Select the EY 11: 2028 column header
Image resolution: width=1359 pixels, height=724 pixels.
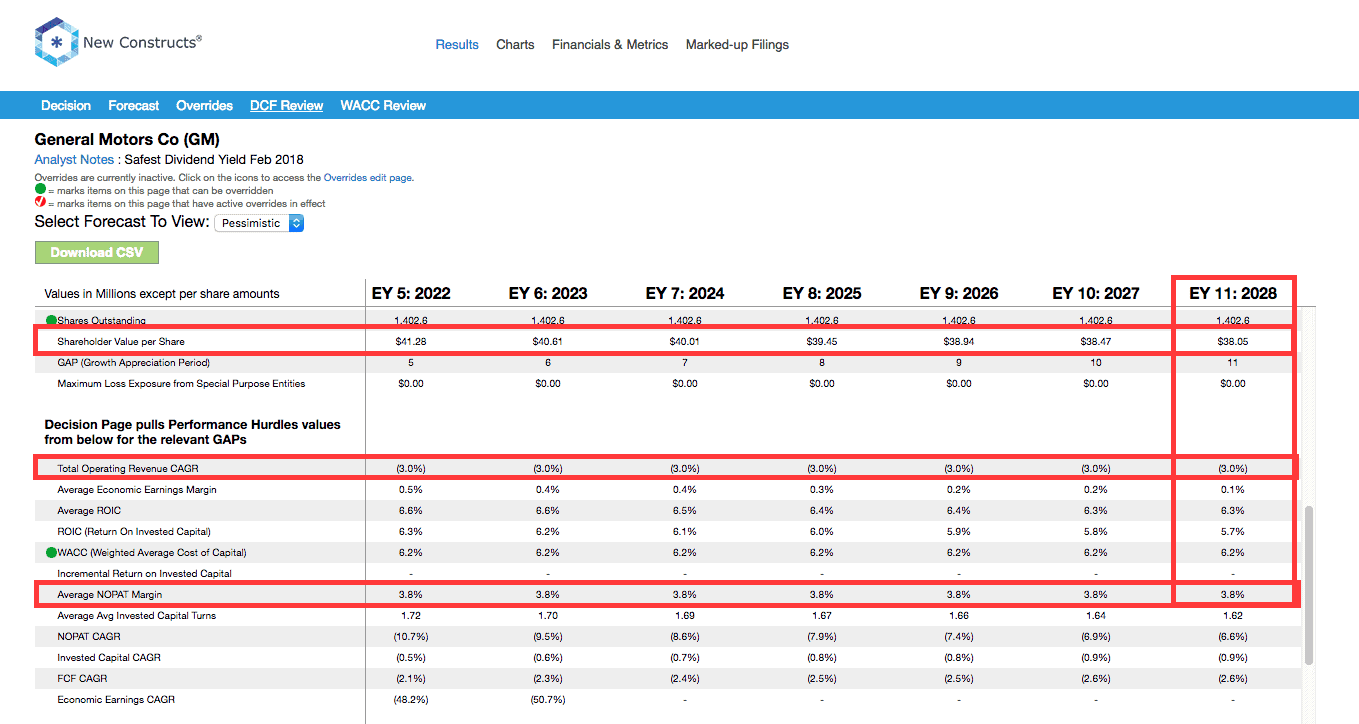1233,294
